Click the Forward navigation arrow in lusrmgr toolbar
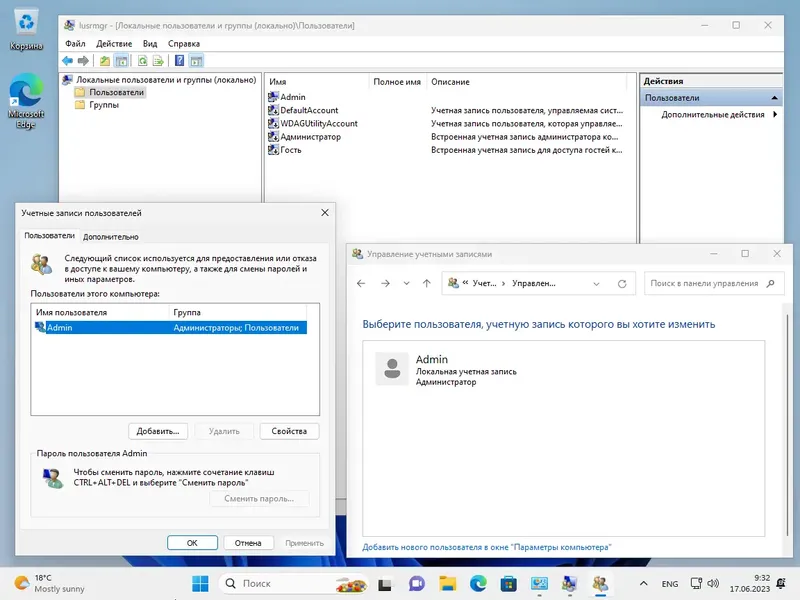This screenshot has width=800, height=600. [x=83, y=61]
